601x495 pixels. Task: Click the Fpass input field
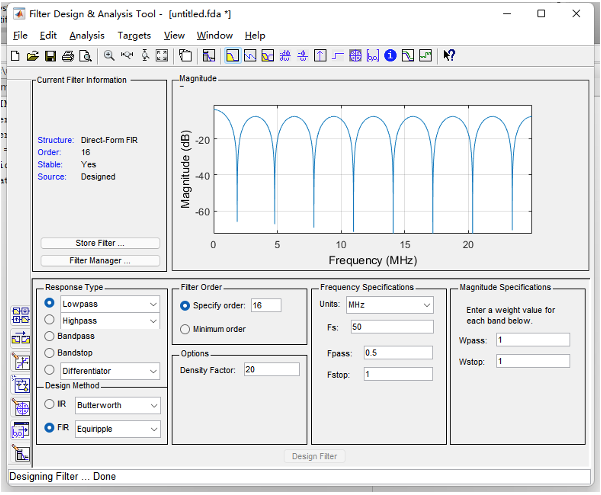coord(398,352)
